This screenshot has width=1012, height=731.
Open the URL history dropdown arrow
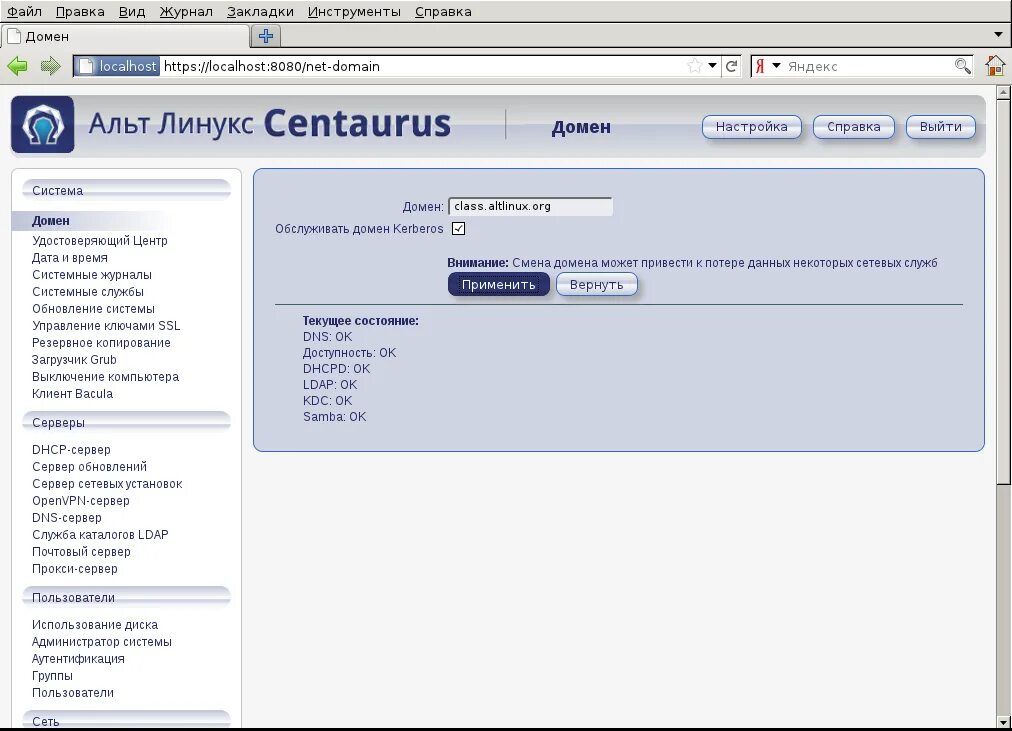click(712, 66)
